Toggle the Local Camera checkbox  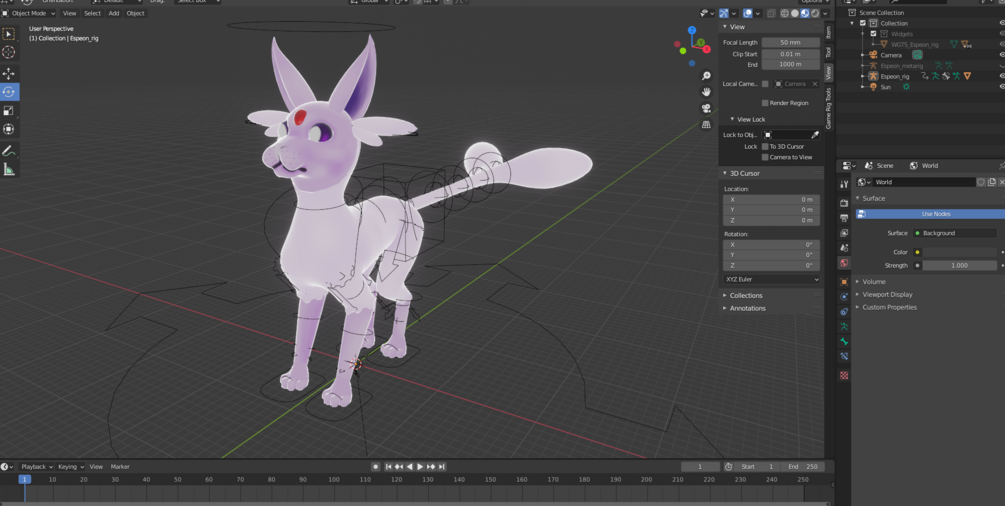[765, 84]
